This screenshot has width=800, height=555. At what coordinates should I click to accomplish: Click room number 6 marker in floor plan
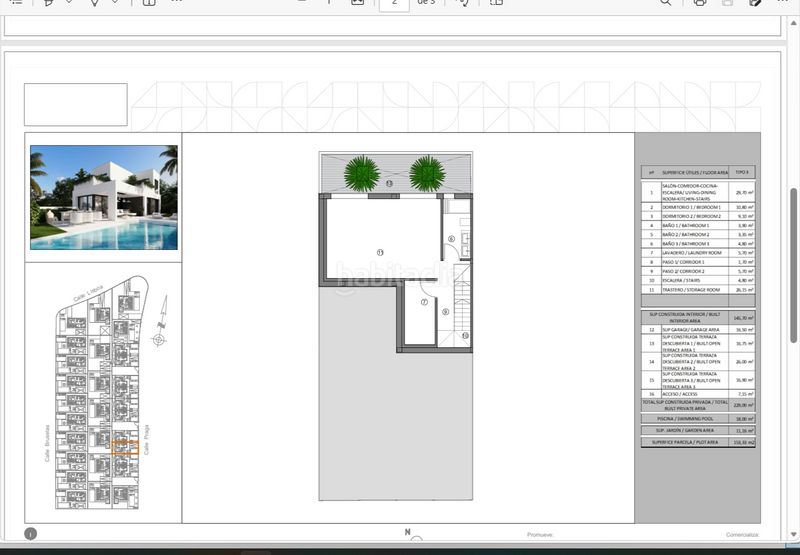coord(451,239)
